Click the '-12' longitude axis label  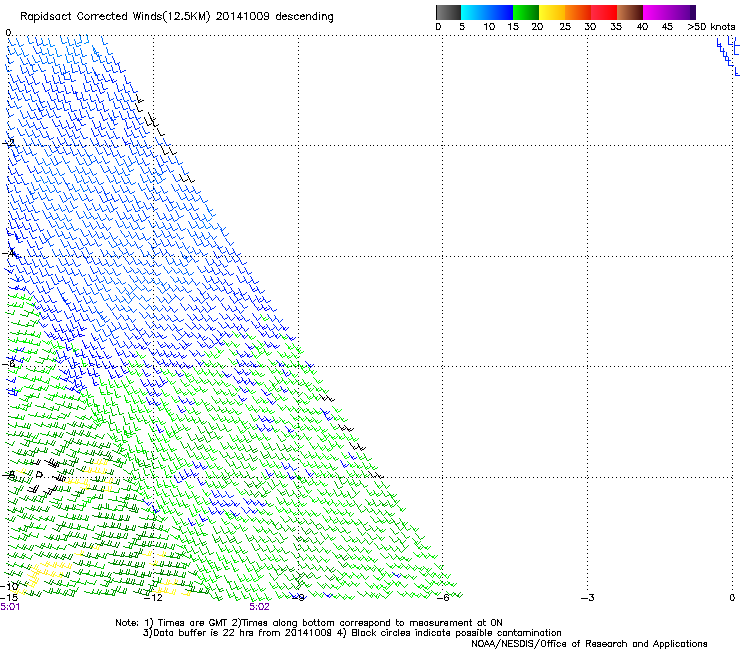153,598
